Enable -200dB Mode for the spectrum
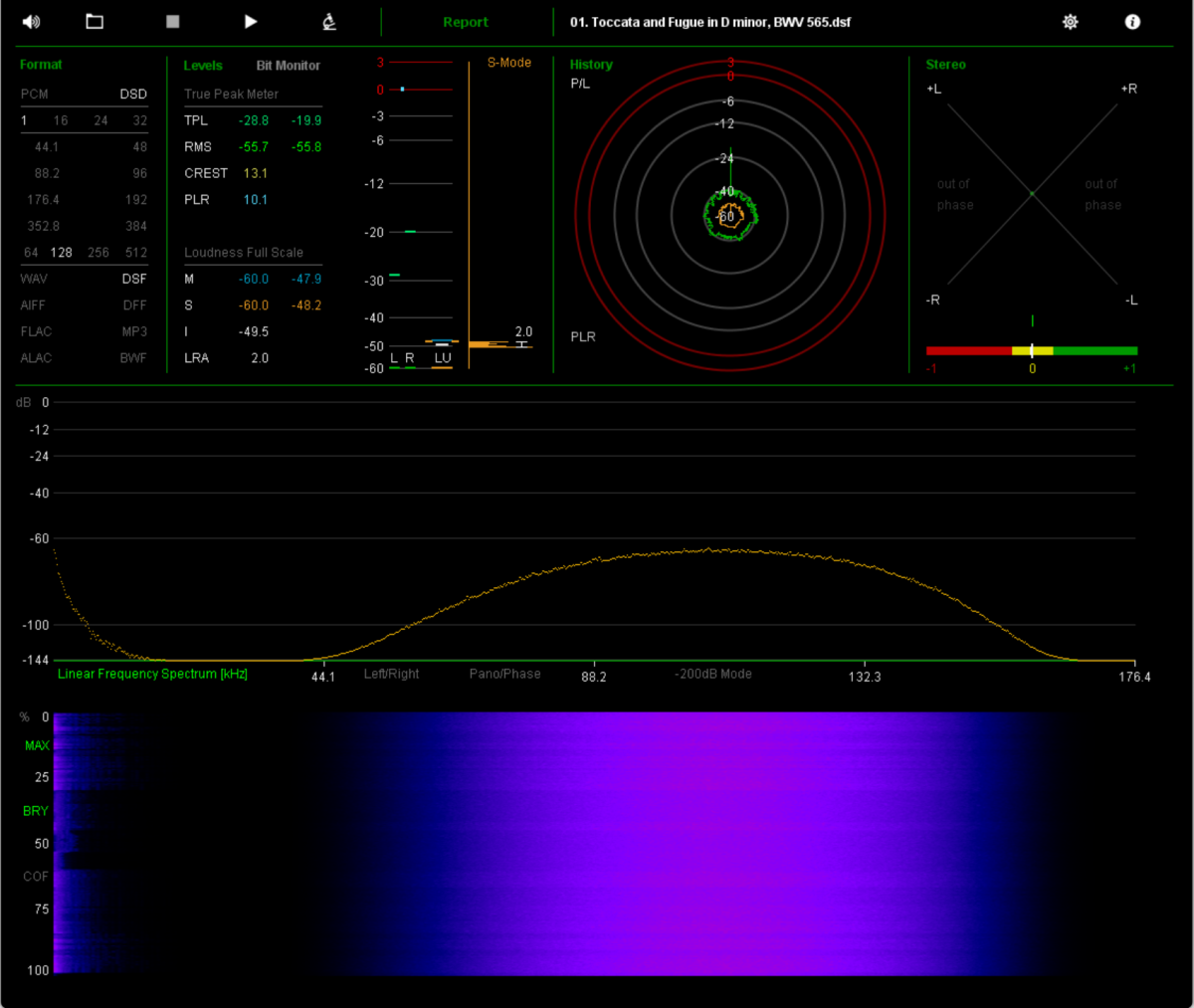 pyautogui.click(x=713, y=675)
